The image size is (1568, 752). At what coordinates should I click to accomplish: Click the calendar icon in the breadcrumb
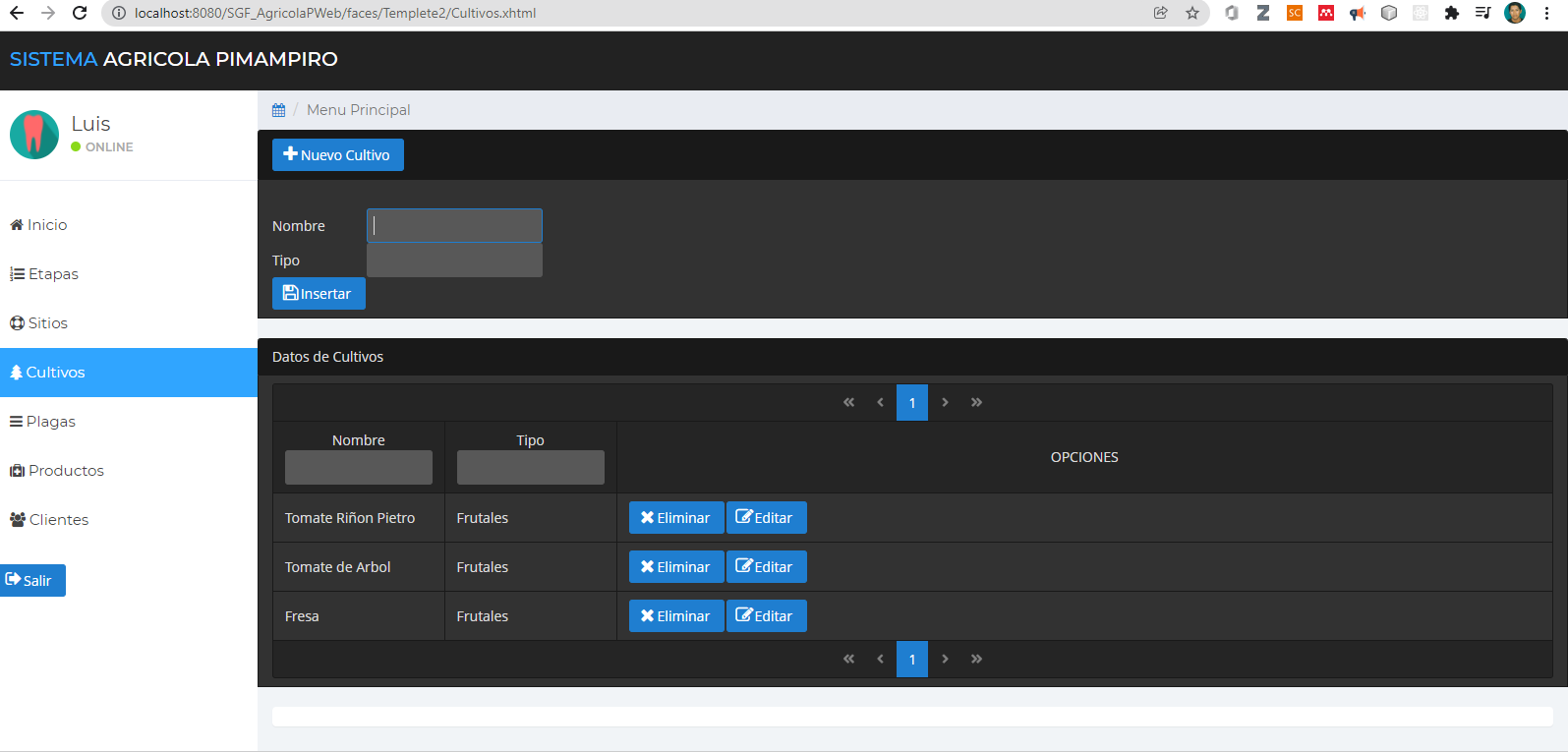279,110
